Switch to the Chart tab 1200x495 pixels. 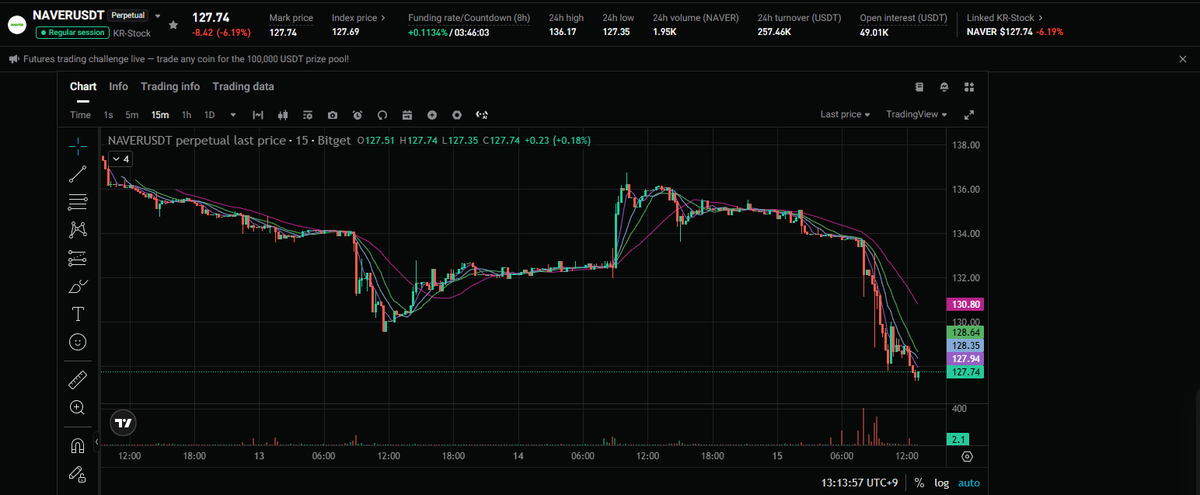tap(83, 87)
